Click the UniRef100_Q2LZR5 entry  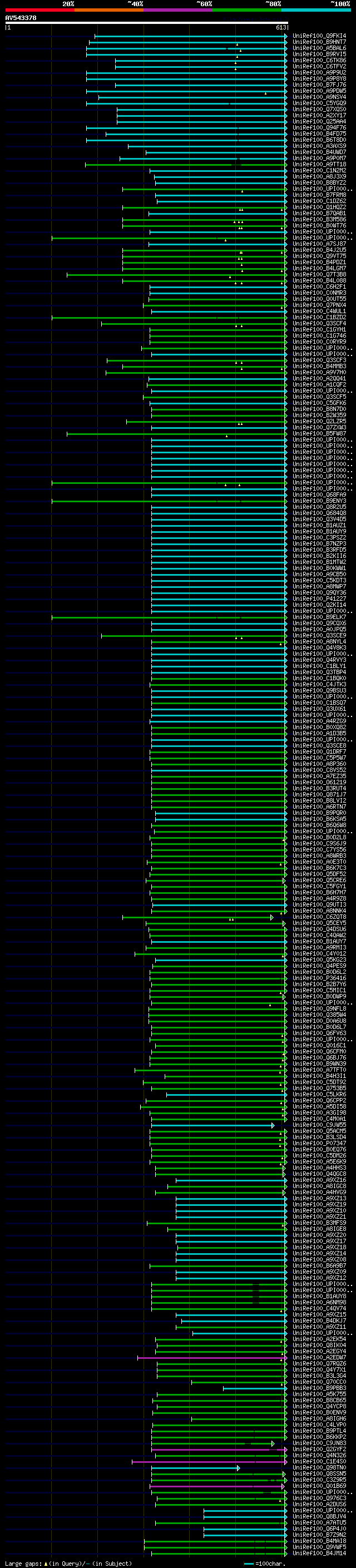coord(319,422)
